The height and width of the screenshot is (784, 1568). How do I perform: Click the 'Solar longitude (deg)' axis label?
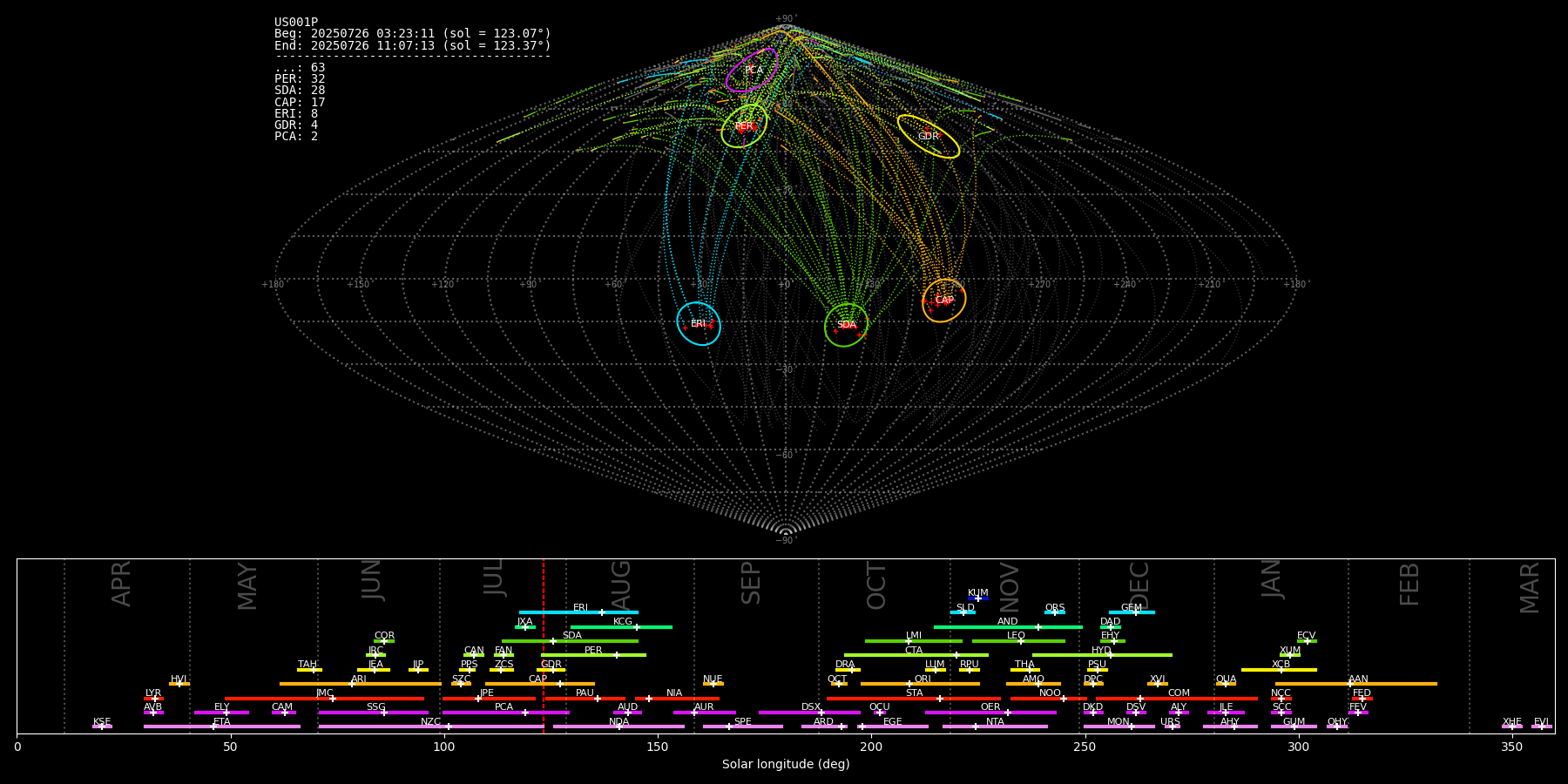tap(786, 765)
